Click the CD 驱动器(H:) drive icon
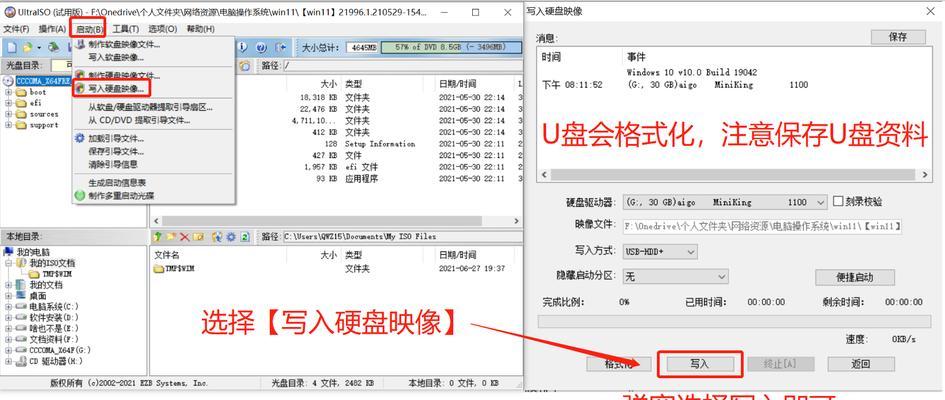The height and width of the screenshot is (400, 945). coord(20,361)
